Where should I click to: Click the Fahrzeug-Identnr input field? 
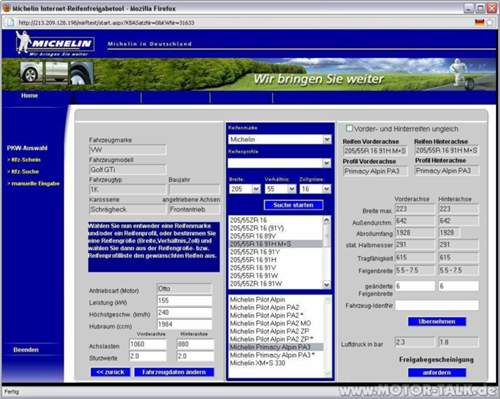click(437, 305)
